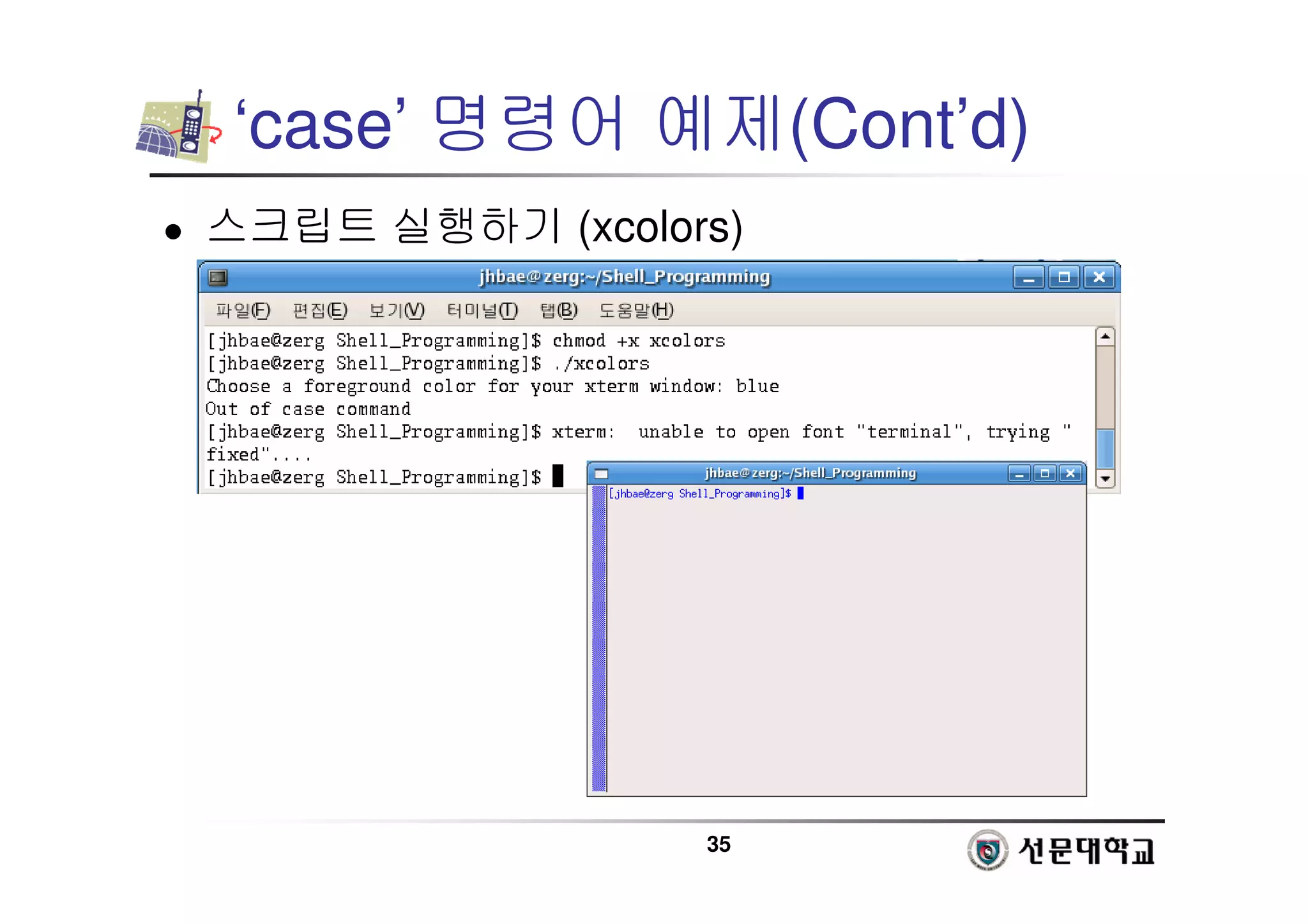Maximize the main terminal window
Viewport: 1308px width, 924px height.
click(1063, 277)
